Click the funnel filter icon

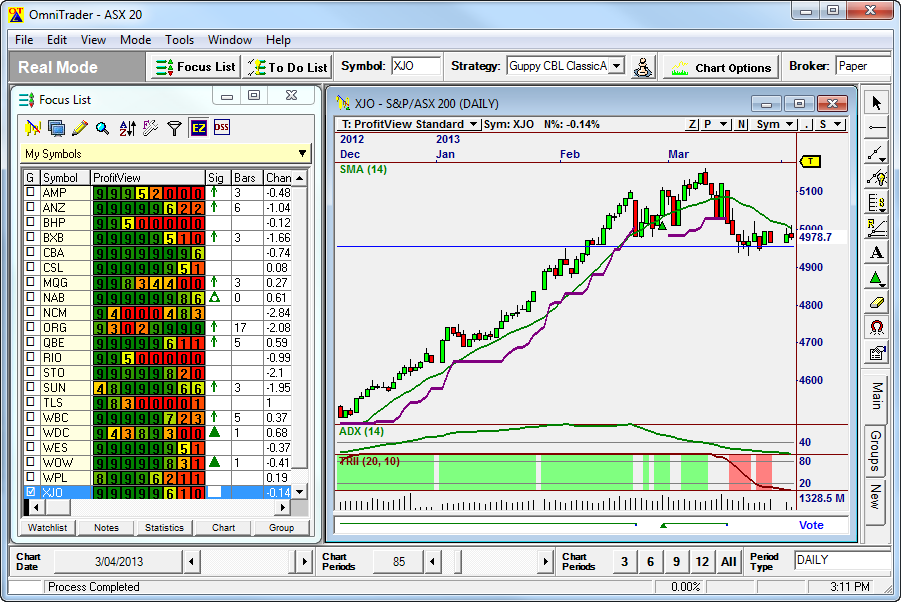pyautogui.click(x=174, y=128)
